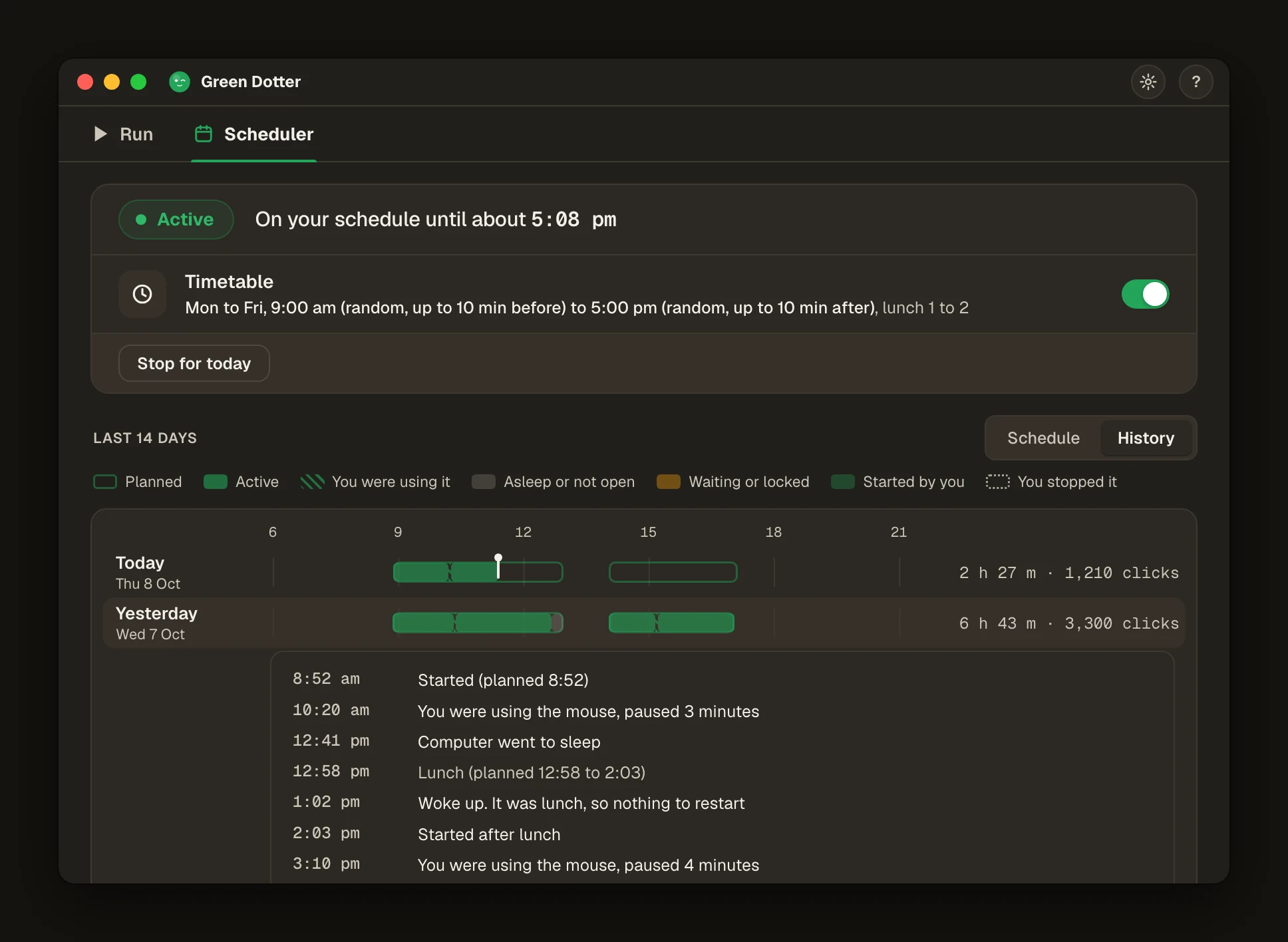
Task: Click the Run play triangle icon
Action: [x=100, y=134]
